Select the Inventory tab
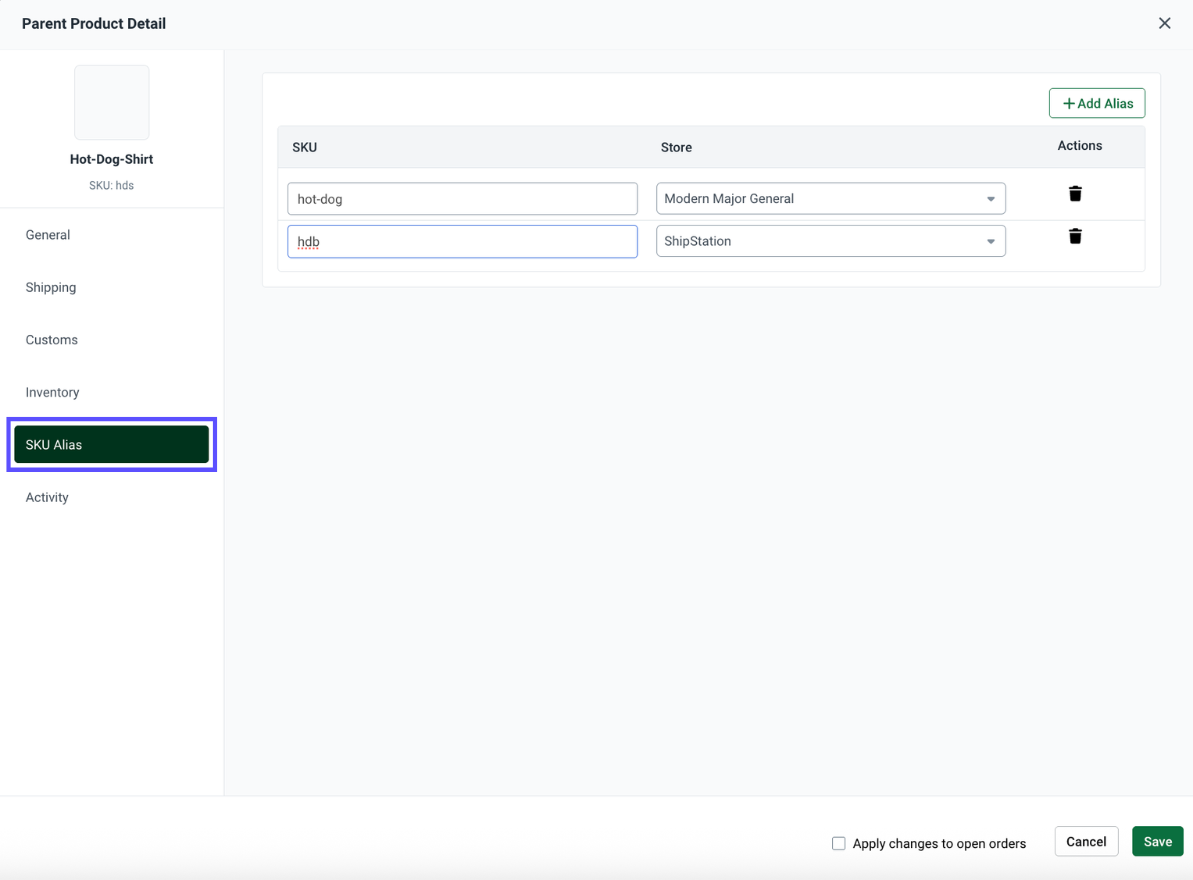 [111, 392]
